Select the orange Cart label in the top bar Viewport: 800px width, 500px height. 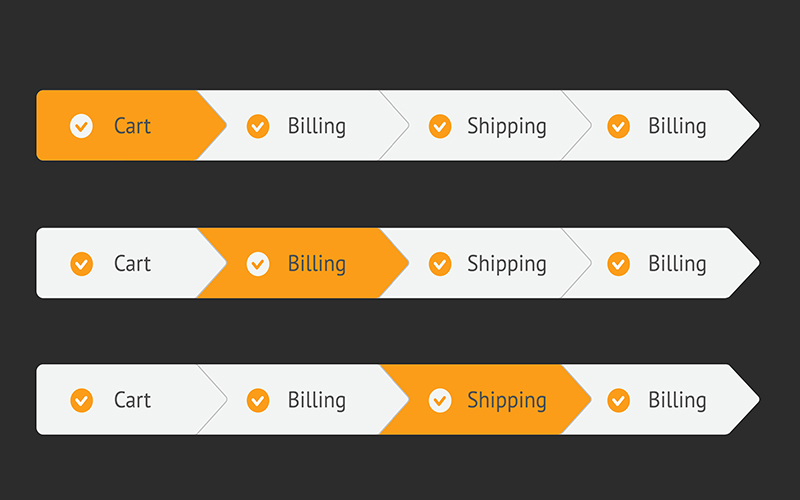click(132, 126)
